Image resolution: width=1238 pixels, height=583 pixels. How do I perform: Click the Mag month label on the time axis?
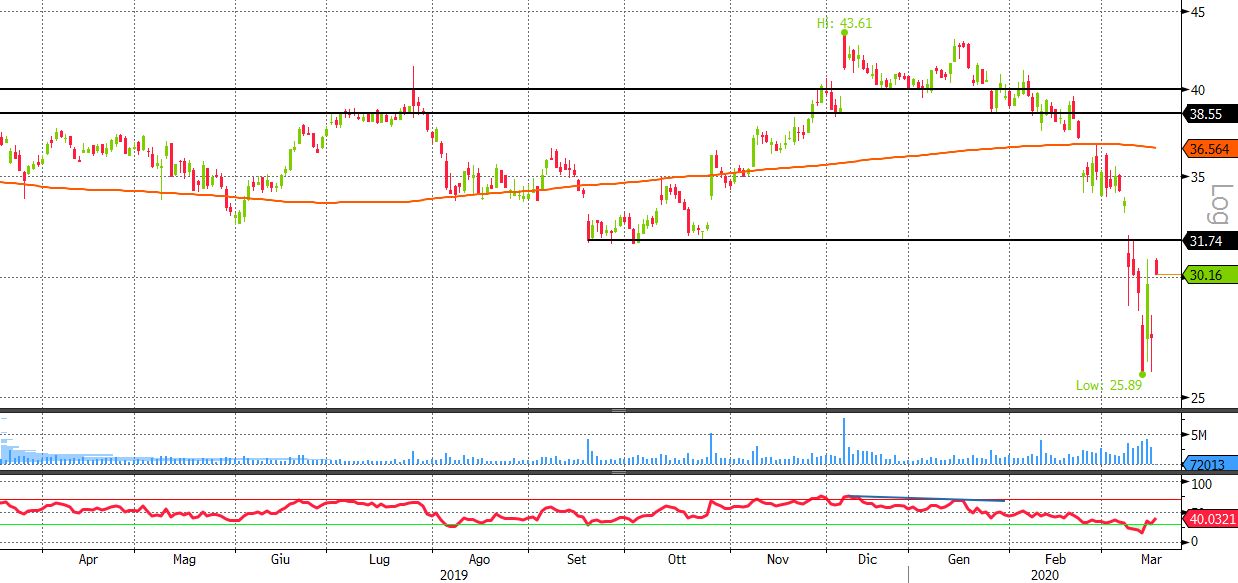(x=185, y=562)
